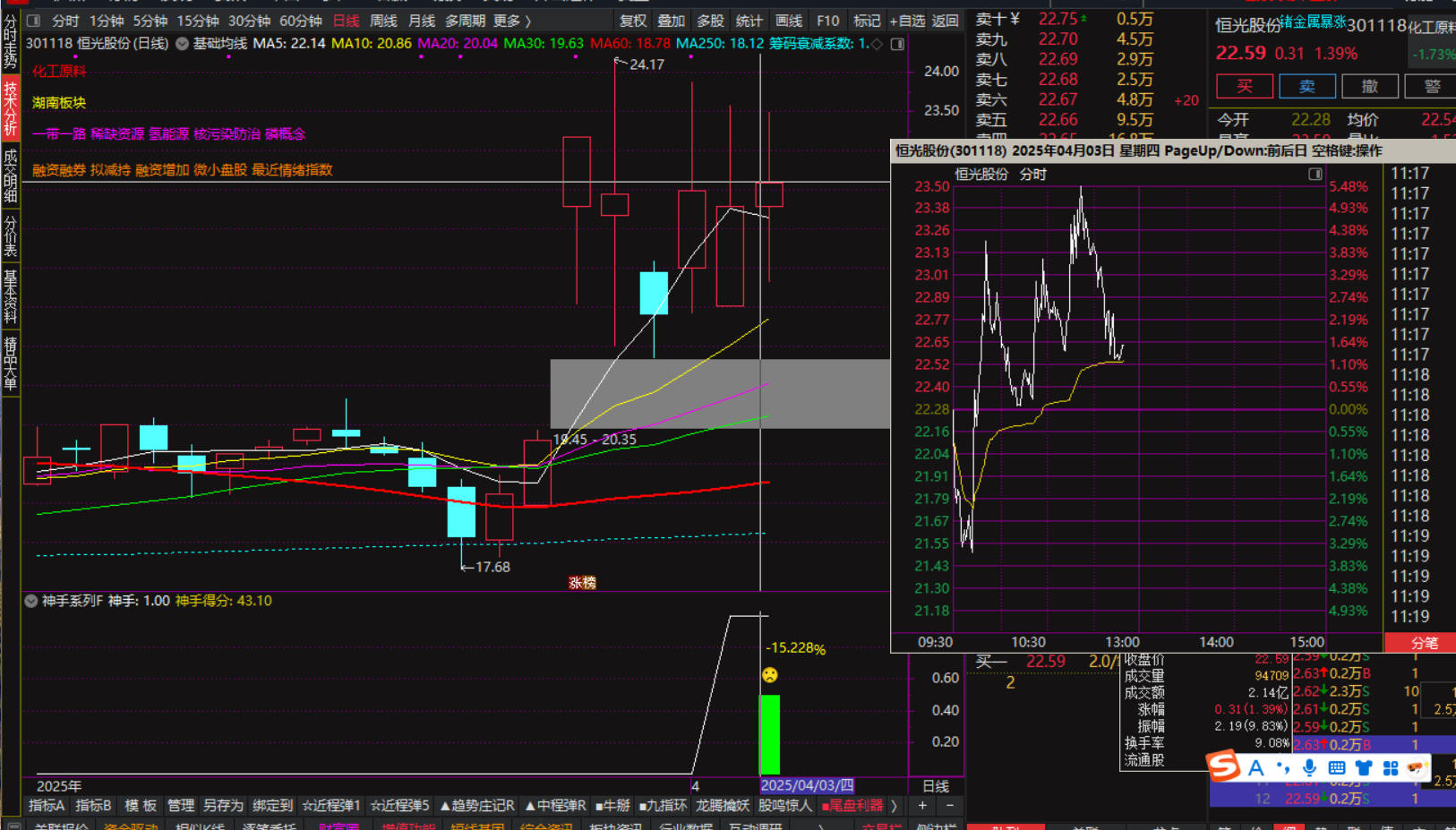Image resolution: width=1456 pixels, height=830 pixels.
Task: Expand the 基础均线 indicator dropdown arrow
Action: click(x=182, y=43)
